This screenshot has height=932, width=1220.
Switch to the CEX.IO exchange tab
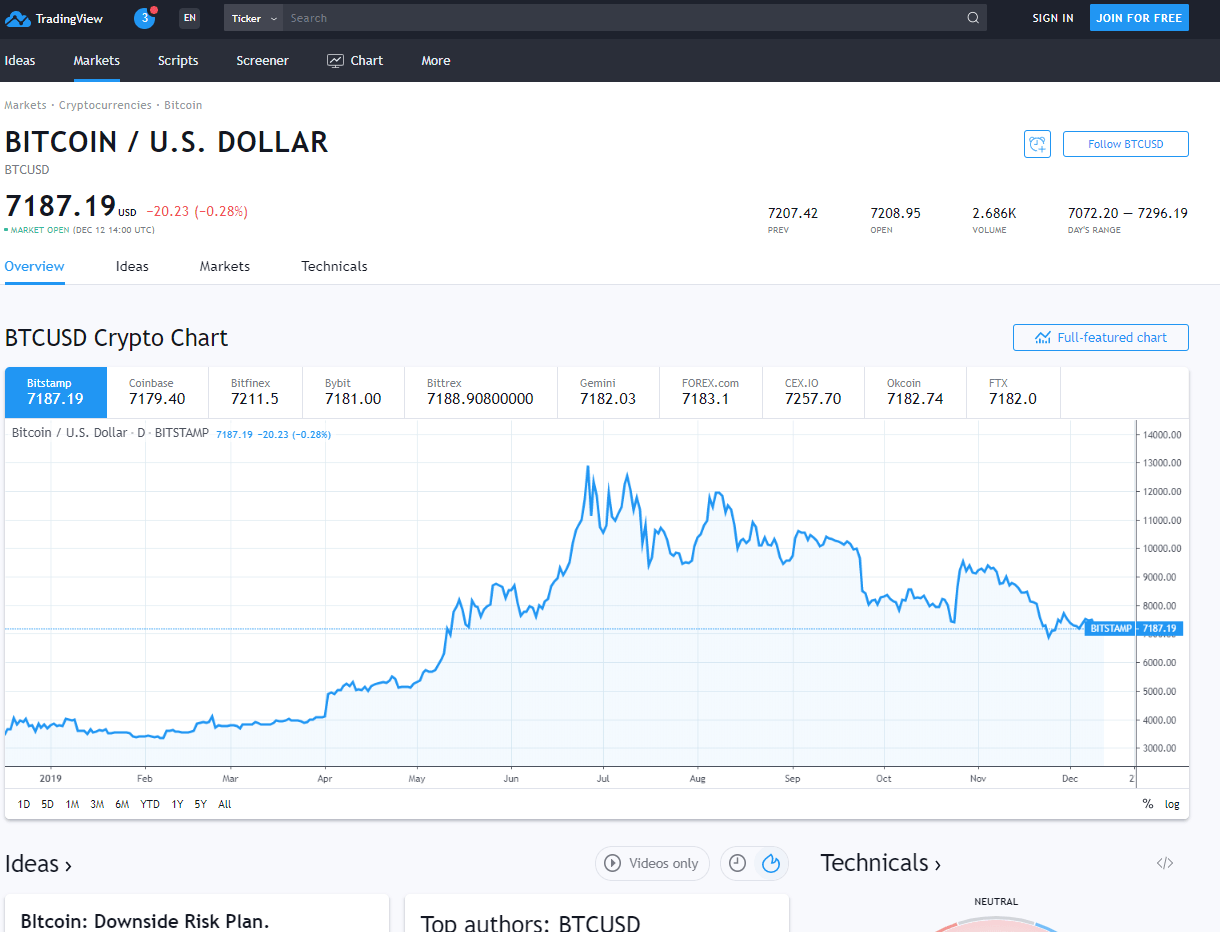tap(813, 392)
